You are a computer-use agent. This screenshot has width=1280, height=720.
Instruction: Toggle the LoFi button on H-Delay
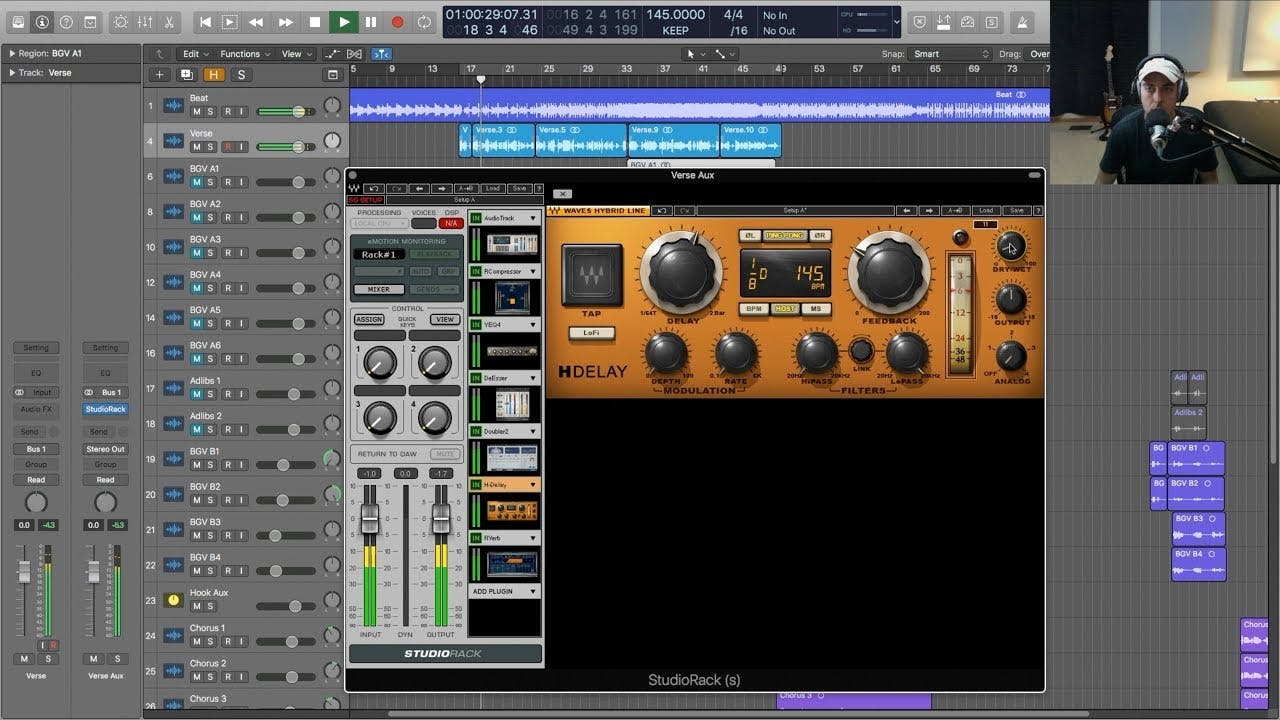click(592, 333)
